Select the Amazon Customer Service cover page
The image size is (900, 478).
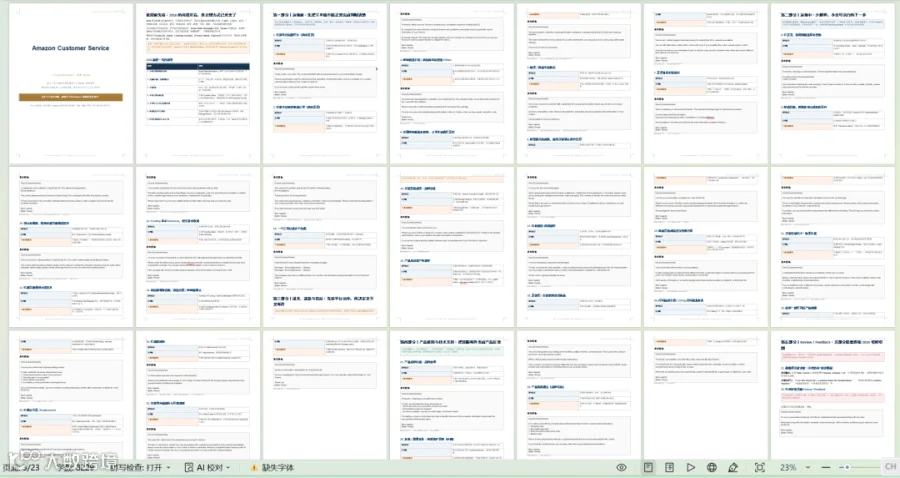71,84
